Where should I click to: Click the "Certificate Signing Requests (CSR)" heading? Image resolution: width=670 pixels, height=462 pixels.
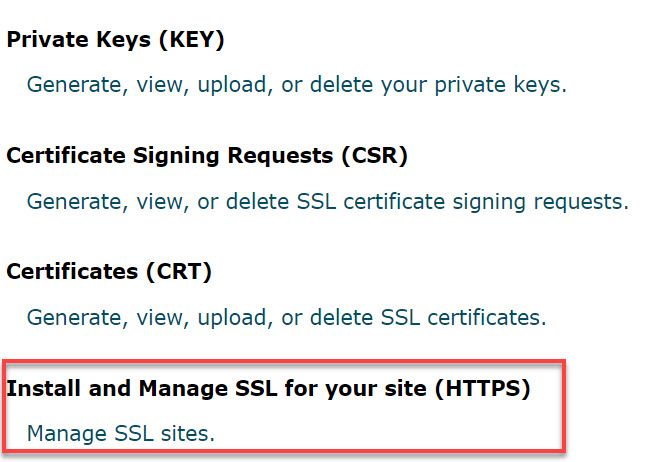(207, 156)
